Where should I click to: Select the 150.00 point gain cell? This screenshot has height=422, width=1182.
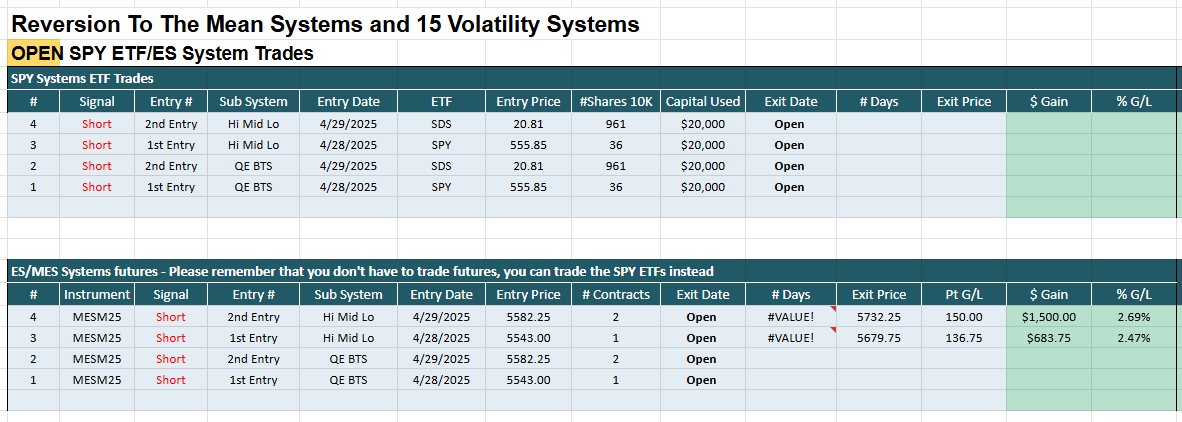click(x=962, y=317)
